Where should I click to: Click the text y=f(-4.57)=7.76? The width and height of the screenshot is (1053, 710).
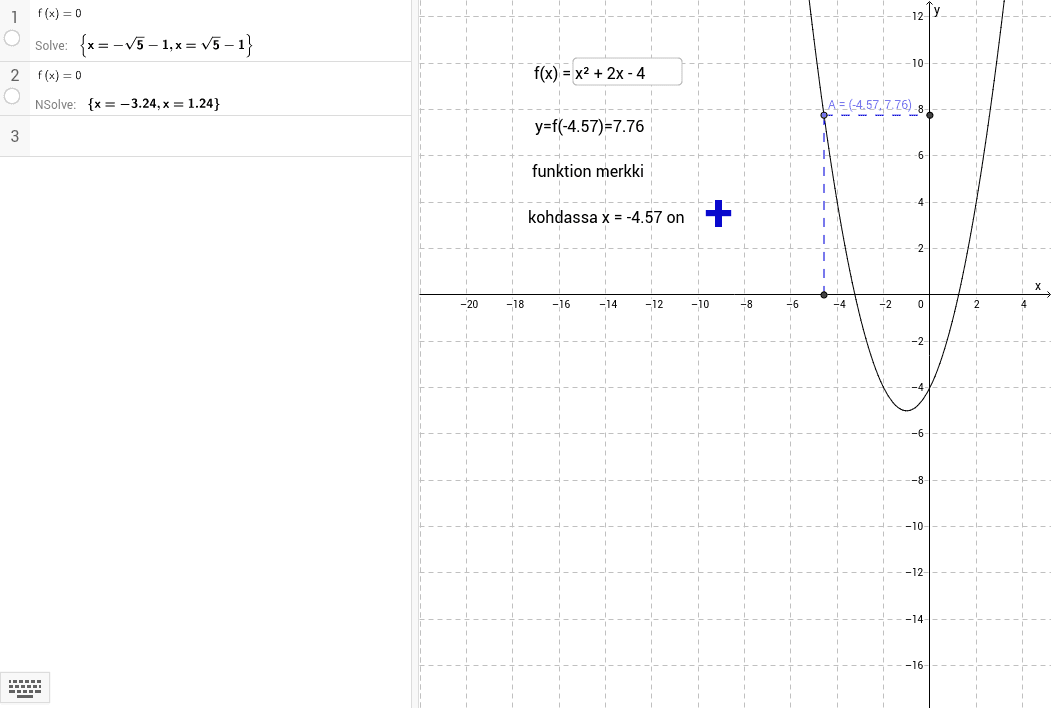[590, 126]
